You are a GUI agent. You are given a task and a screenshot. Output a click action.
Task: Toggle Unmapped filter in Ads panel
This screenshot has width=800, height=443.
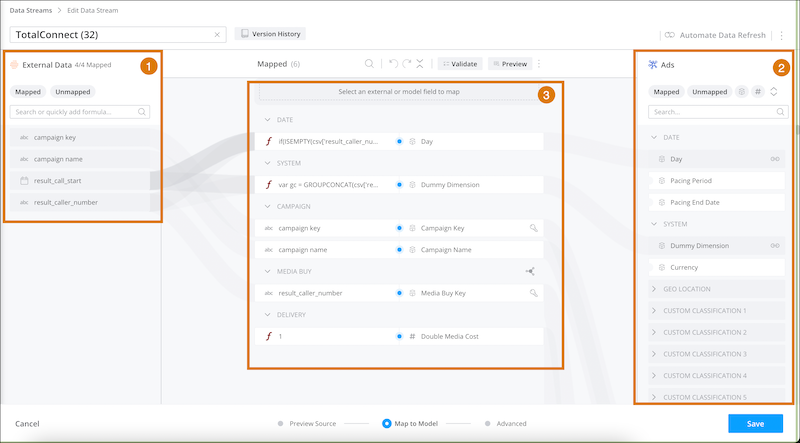pos(709,92)
